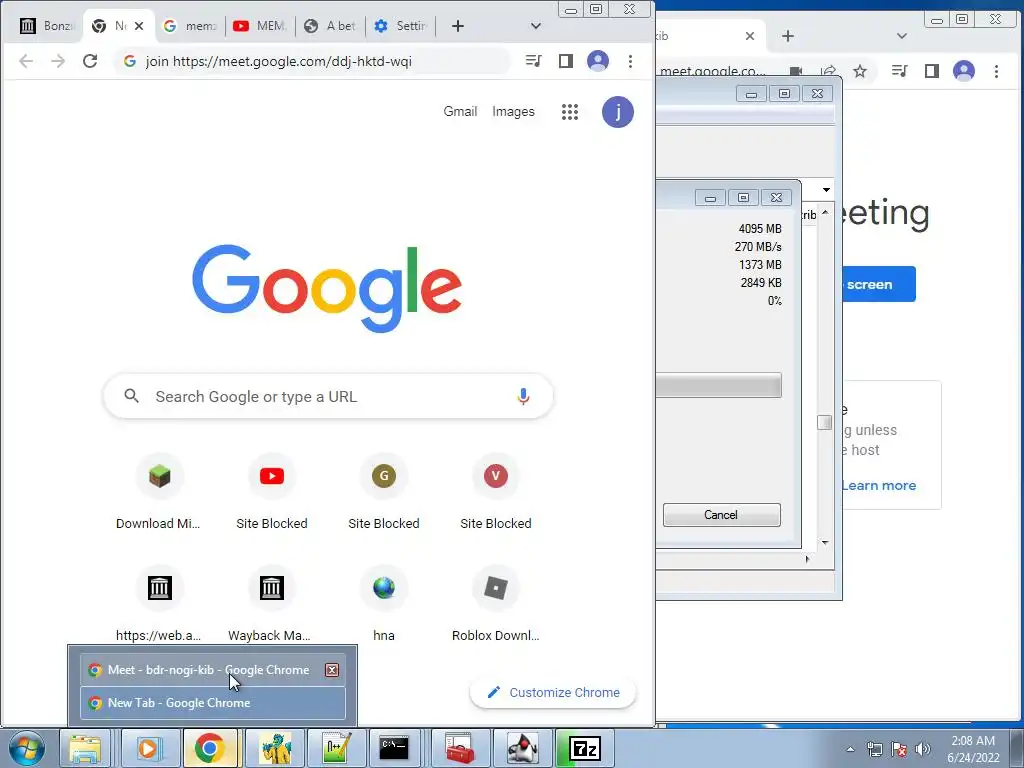Switch to the 'A bet' tab
Image resolution: width=1024 pixels, height=768 pixels.
330,26
